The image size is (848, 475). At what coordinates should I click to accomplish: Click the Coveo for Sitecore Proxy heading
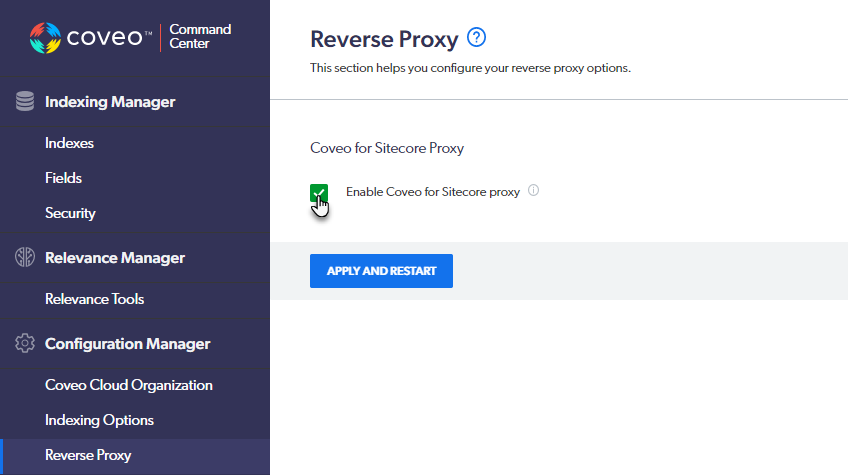[387, 148]
